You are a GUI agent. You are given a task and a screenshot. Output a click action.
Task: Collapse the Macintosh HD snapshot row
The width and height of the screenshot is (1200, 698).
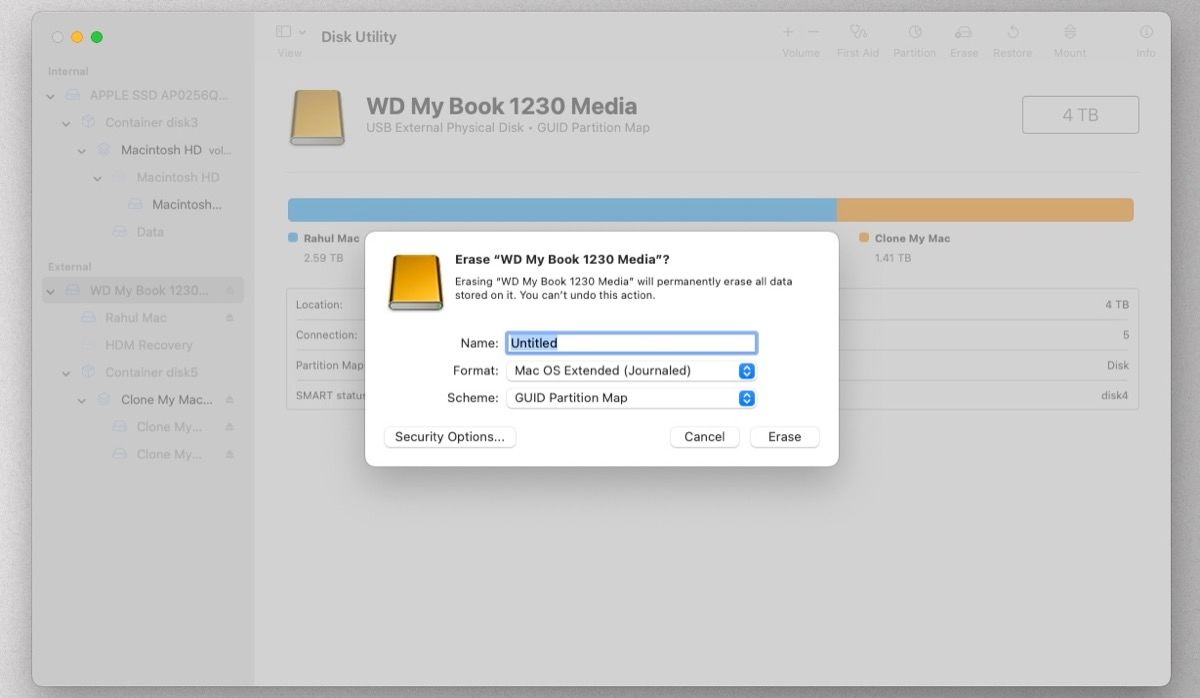[98, 178]
